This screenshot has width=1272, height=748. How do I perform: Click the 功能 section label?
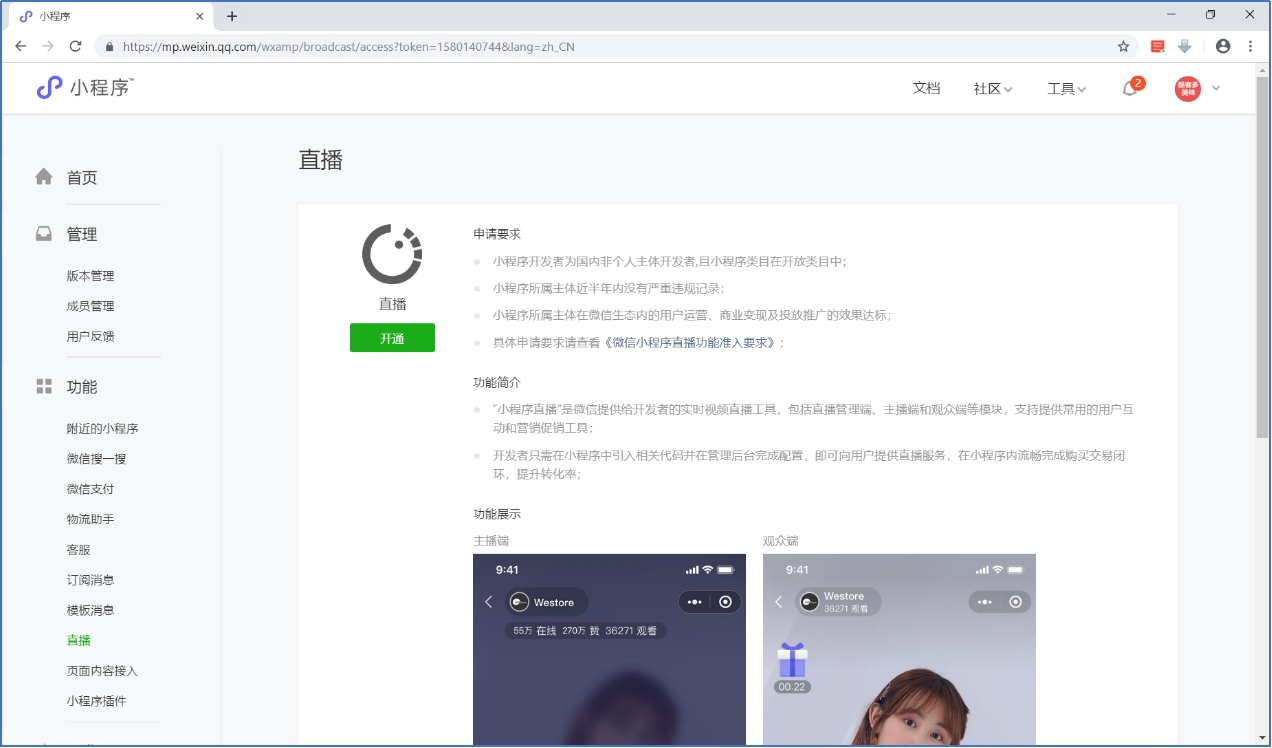(82, 387)
